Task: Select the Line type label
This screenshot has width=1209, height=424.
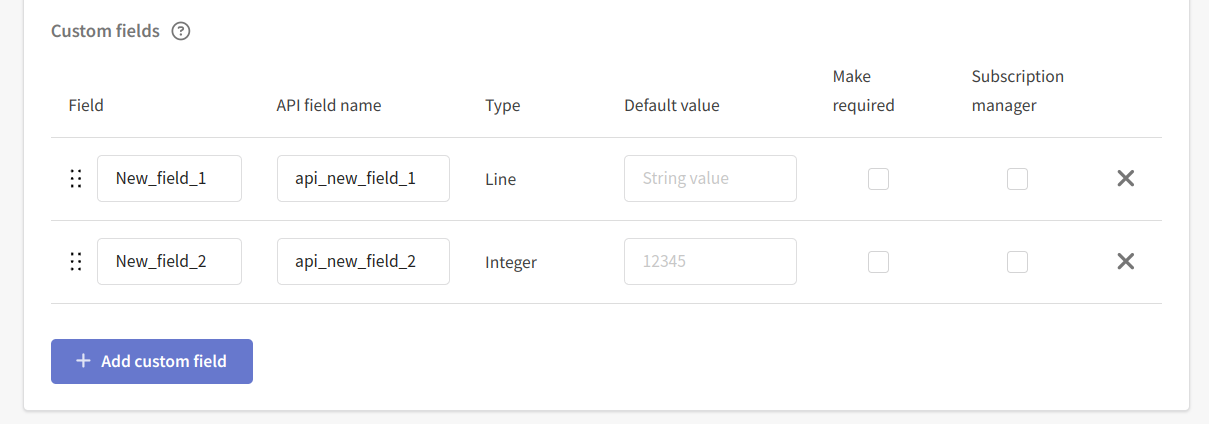Action: [x=500, y=179]
